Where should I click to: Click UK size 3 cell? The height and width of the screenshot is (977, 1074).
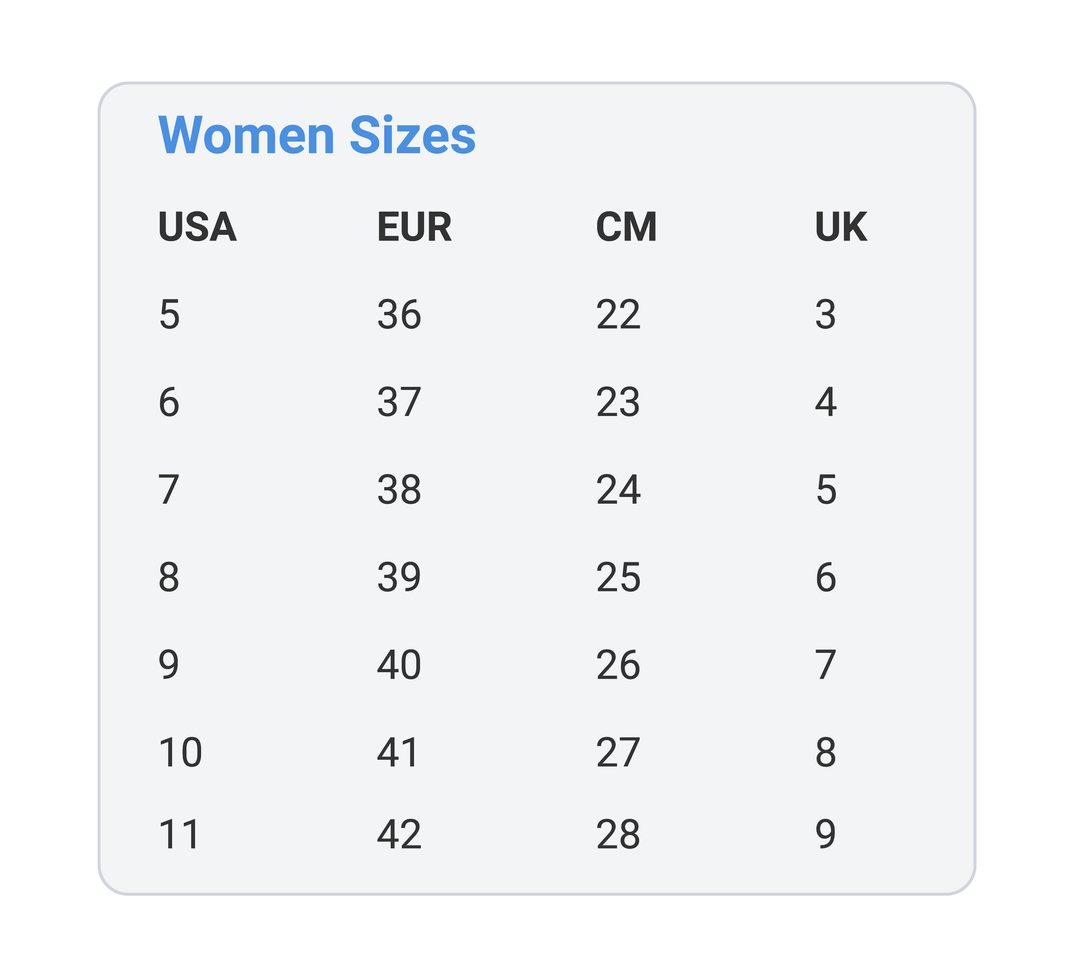825,315
